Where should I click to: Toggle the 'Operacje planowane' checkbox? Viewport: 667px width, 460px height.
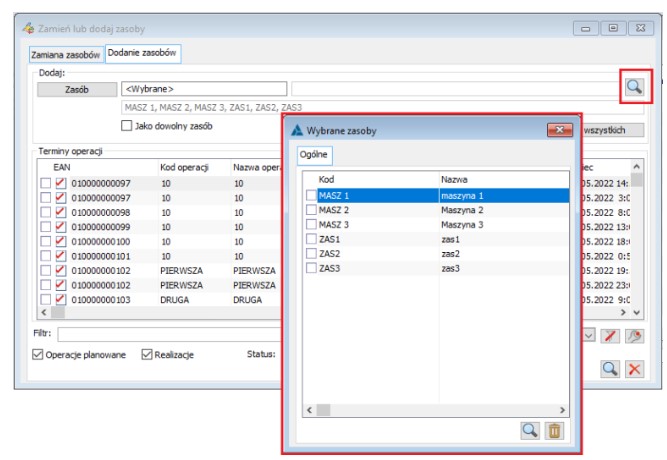pos(39,354)
